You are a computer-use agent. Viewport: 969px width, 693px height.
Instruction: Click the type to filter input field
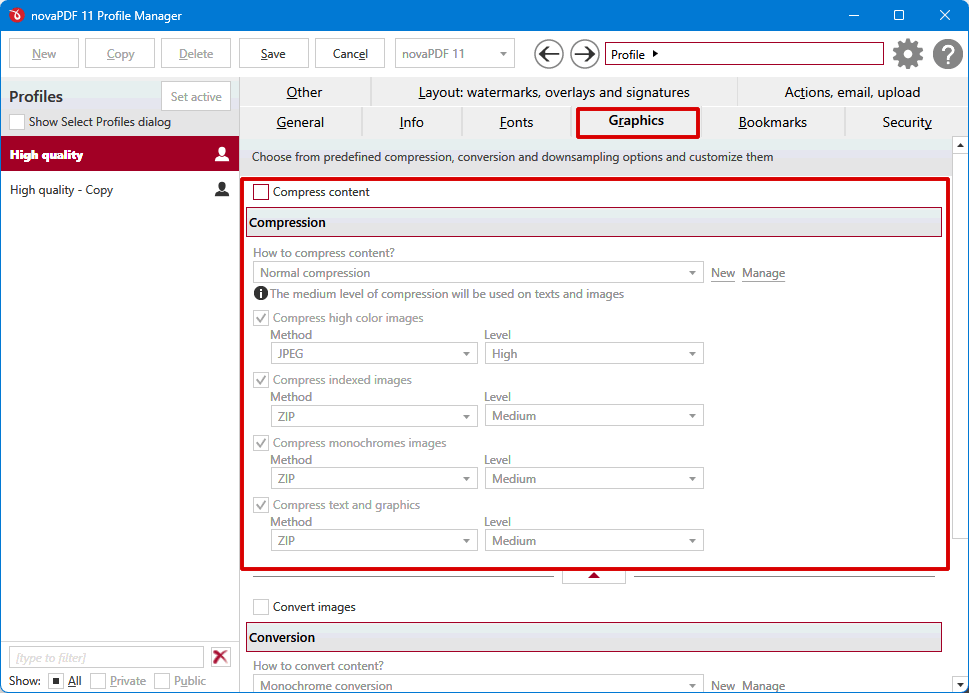[106, 657]
